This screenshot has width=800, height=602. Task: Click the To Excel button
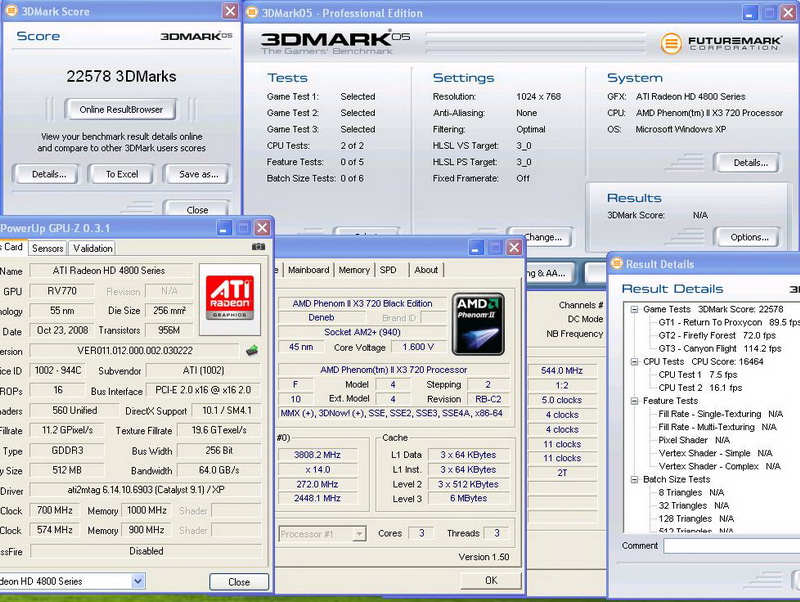[x=122, y=174]
